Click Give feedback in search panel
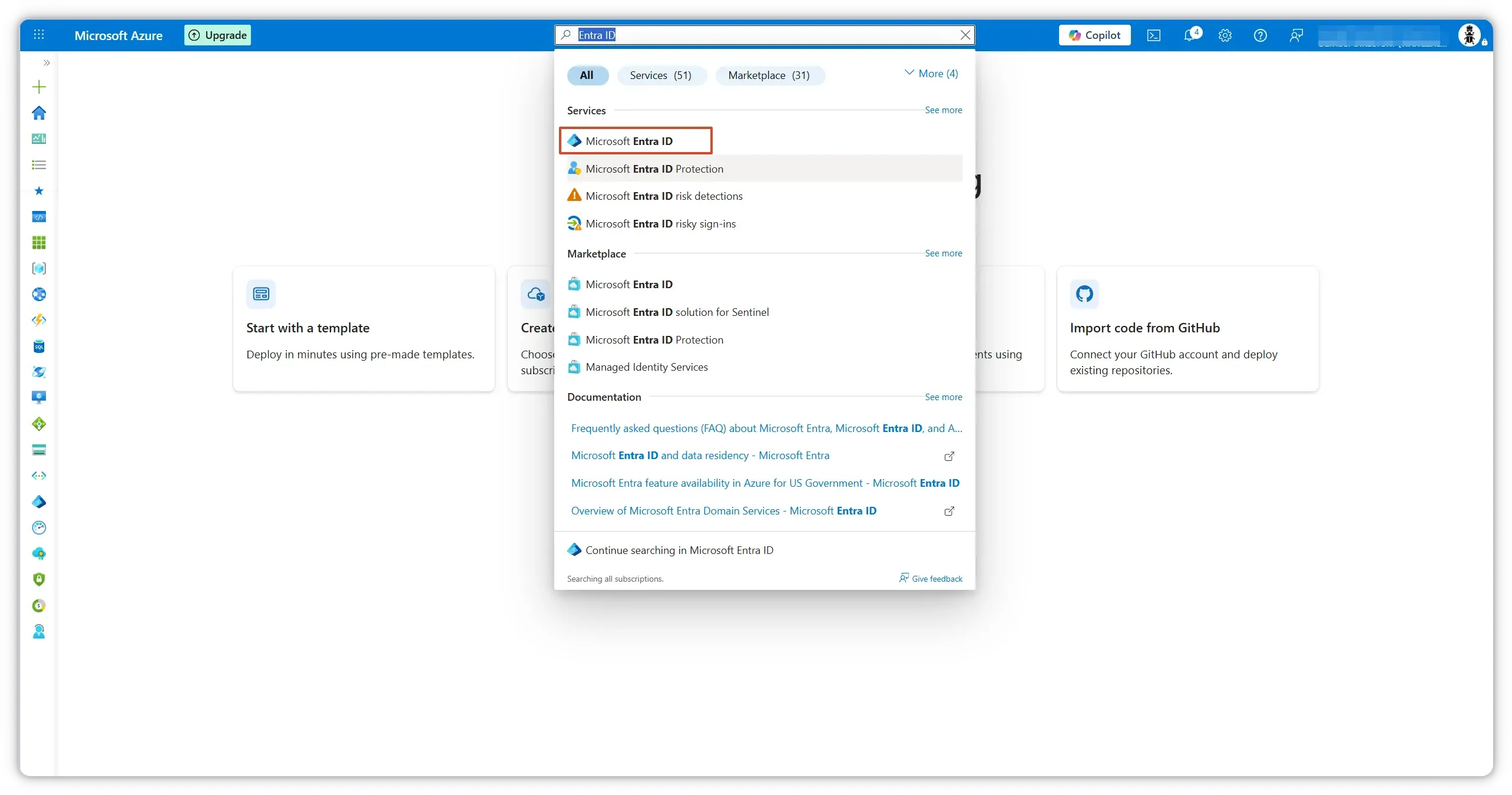The image size is (1512, 795). [931, 578]
